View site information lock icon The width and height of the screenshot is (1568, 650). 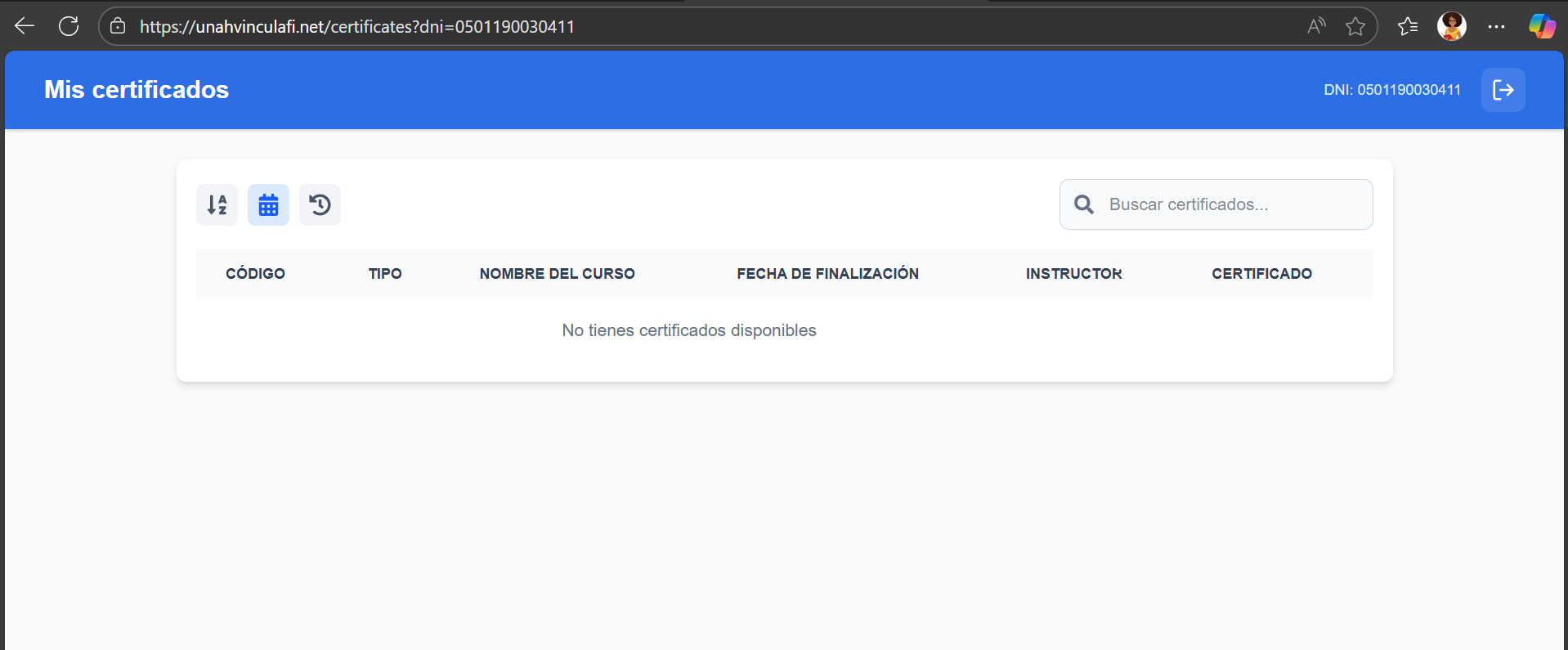(x=118, y=26)
